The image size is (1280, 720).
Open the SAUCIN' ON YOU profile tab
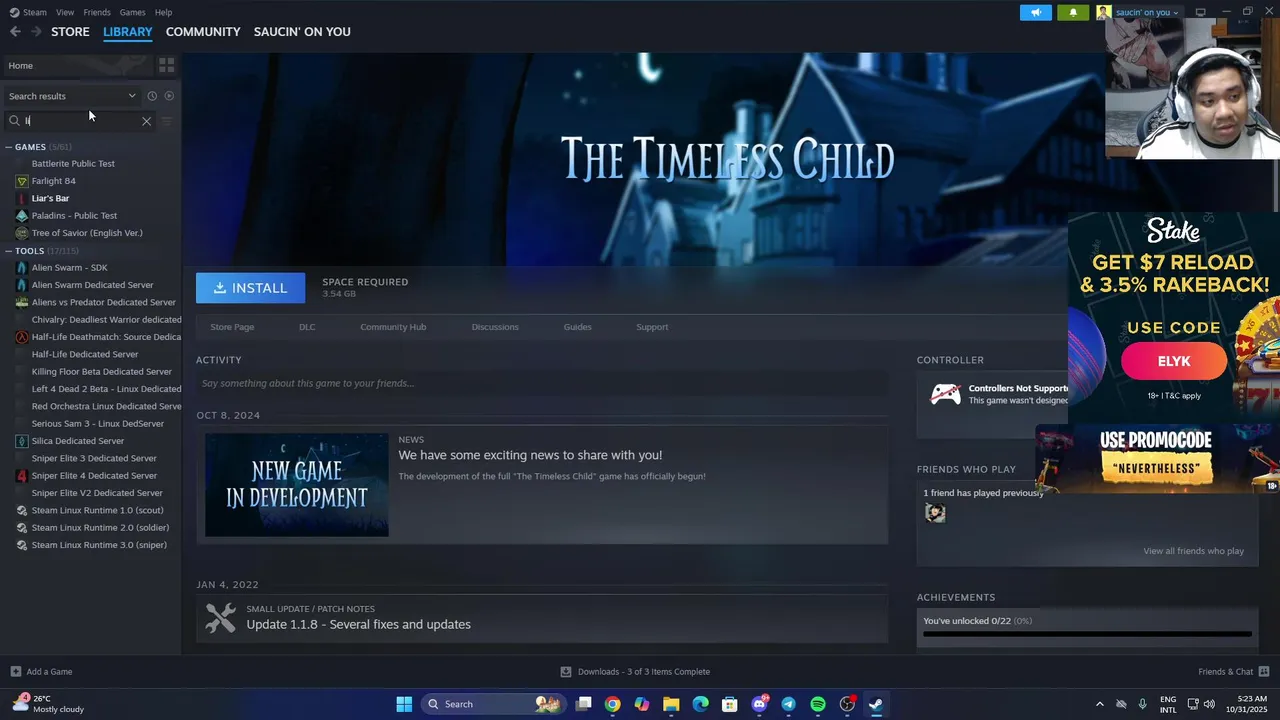click(x=302, y=32)
